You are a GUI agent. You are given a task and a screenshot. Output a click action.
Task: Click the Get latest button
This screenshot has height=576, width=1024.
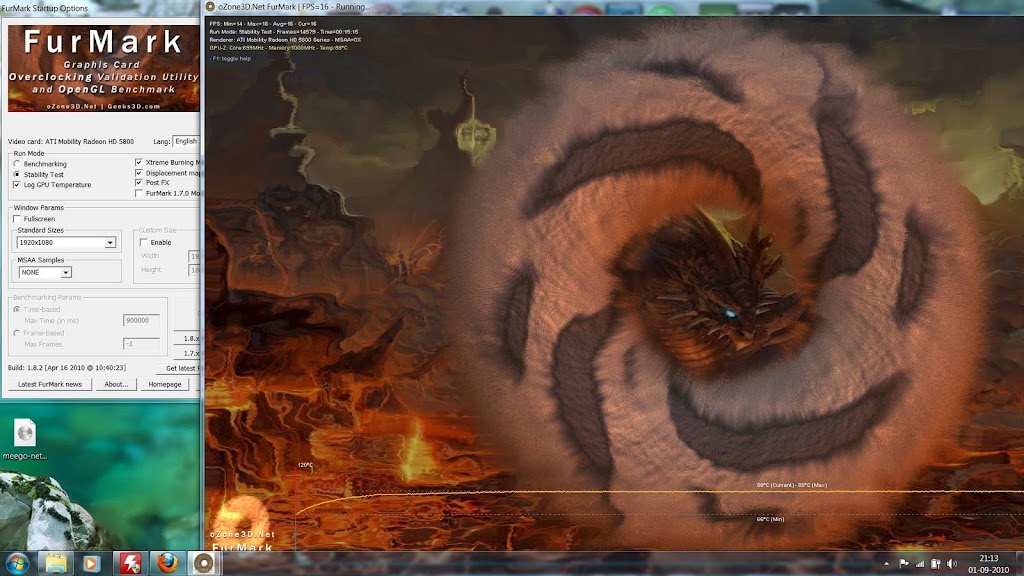[180, 368]
